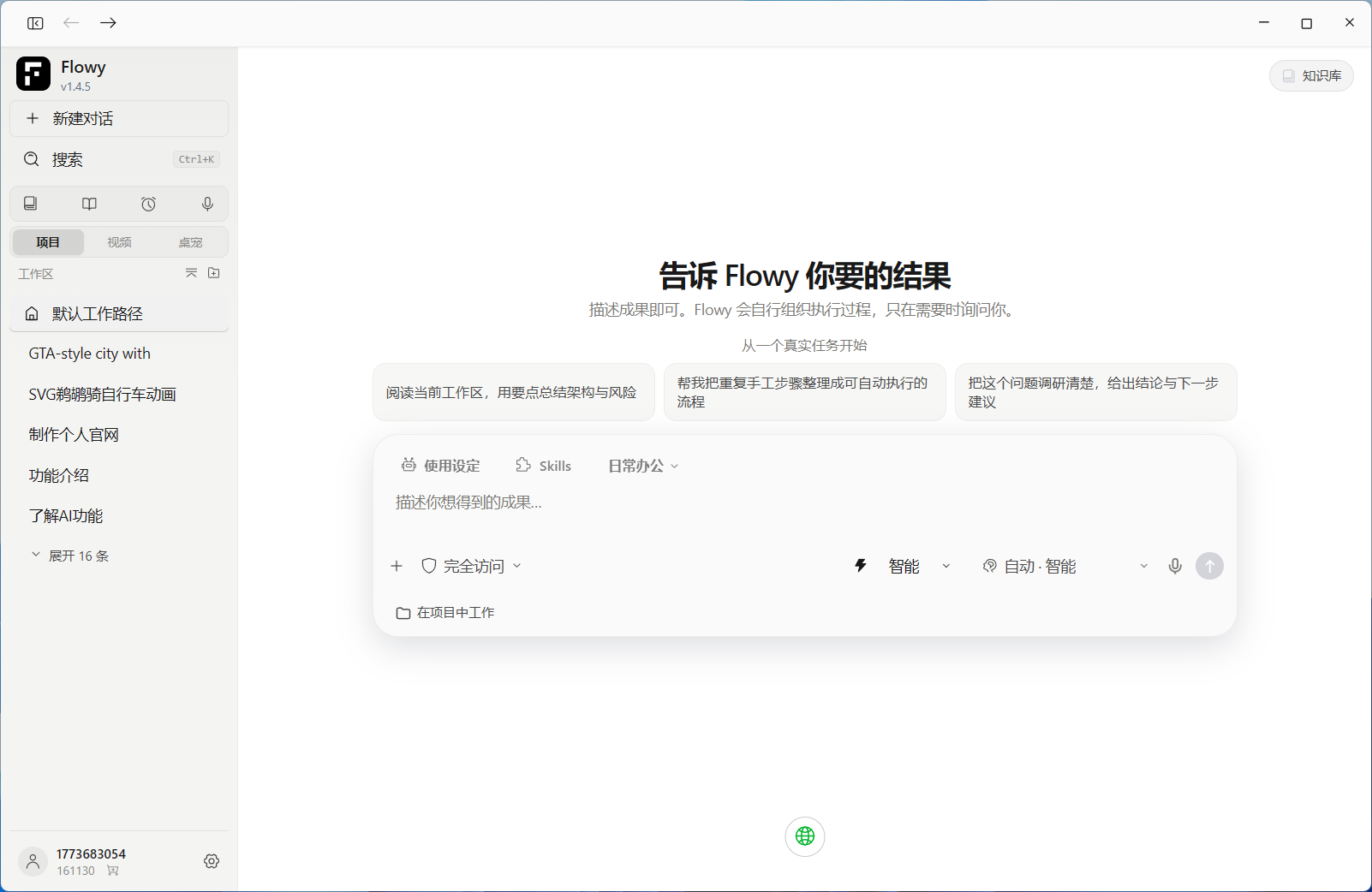Open the 自动·智能 model dropdown
The height and width of the screenshot is (892, 1372).
pyautogui.click(x=1065, y=566)
